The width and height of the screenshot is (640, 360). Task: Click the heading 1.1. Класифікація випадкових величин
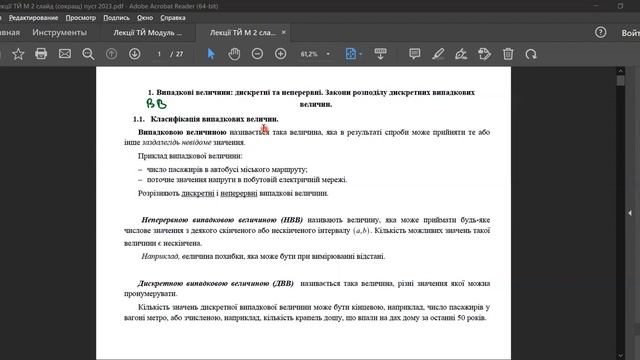coord(205,119)
